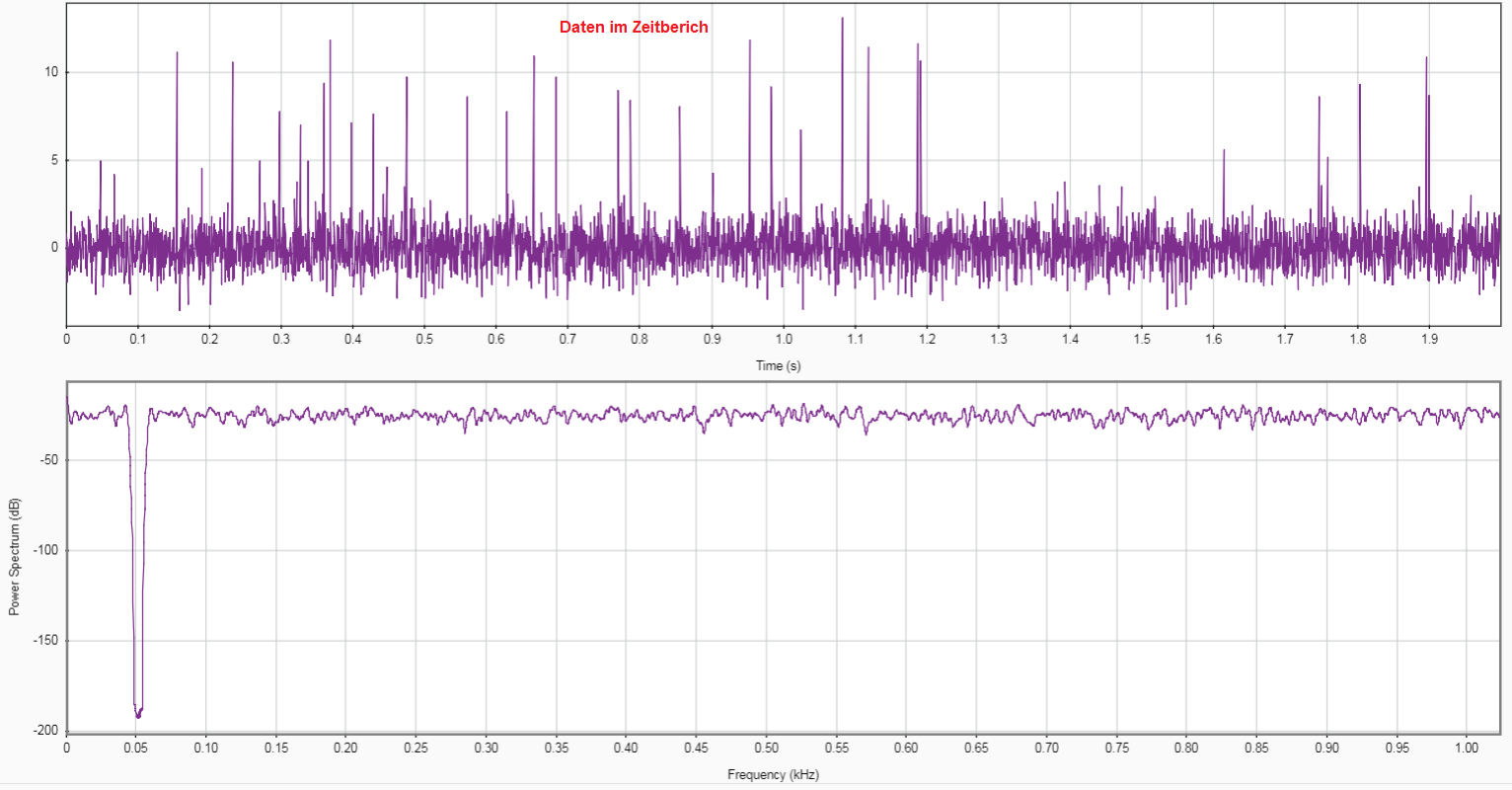The image size is (1512, 790).
Task: Select the "10" tick on time plot y-axis
Action: point(52,72)
